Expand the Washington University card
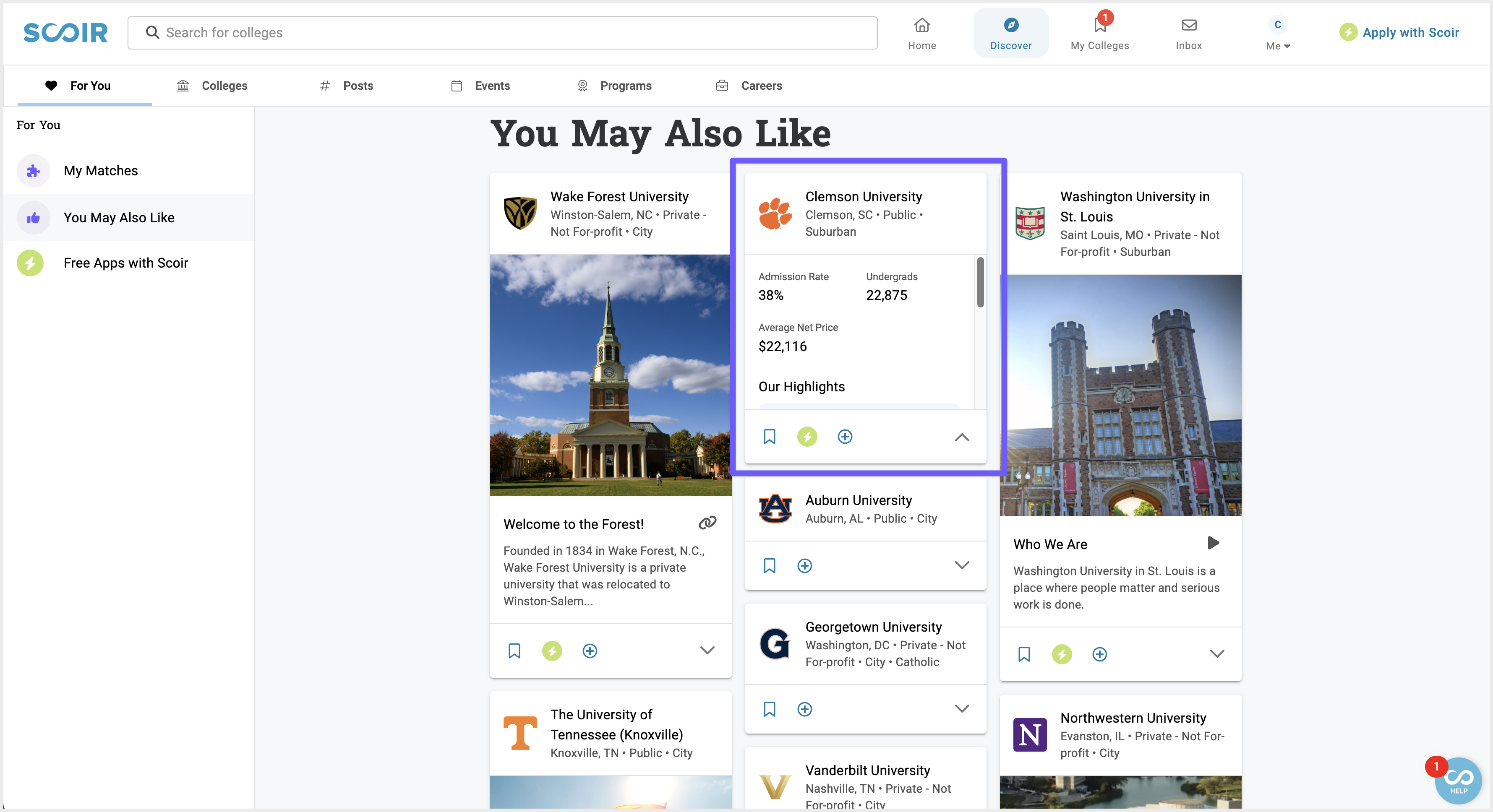Viewport: 1493px width, 812px height. coord(1216,654)
